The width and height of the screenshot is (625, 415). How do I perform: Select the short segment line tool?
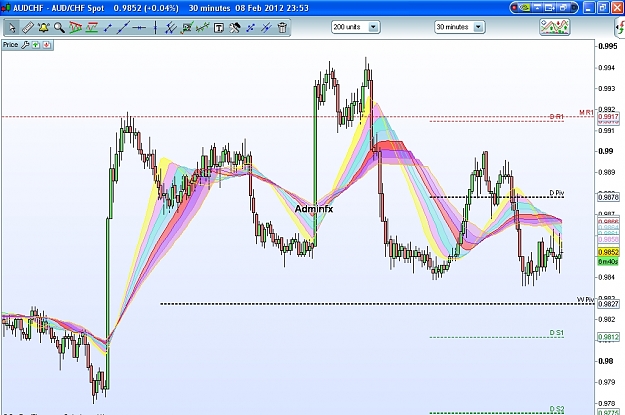(108, 28)
